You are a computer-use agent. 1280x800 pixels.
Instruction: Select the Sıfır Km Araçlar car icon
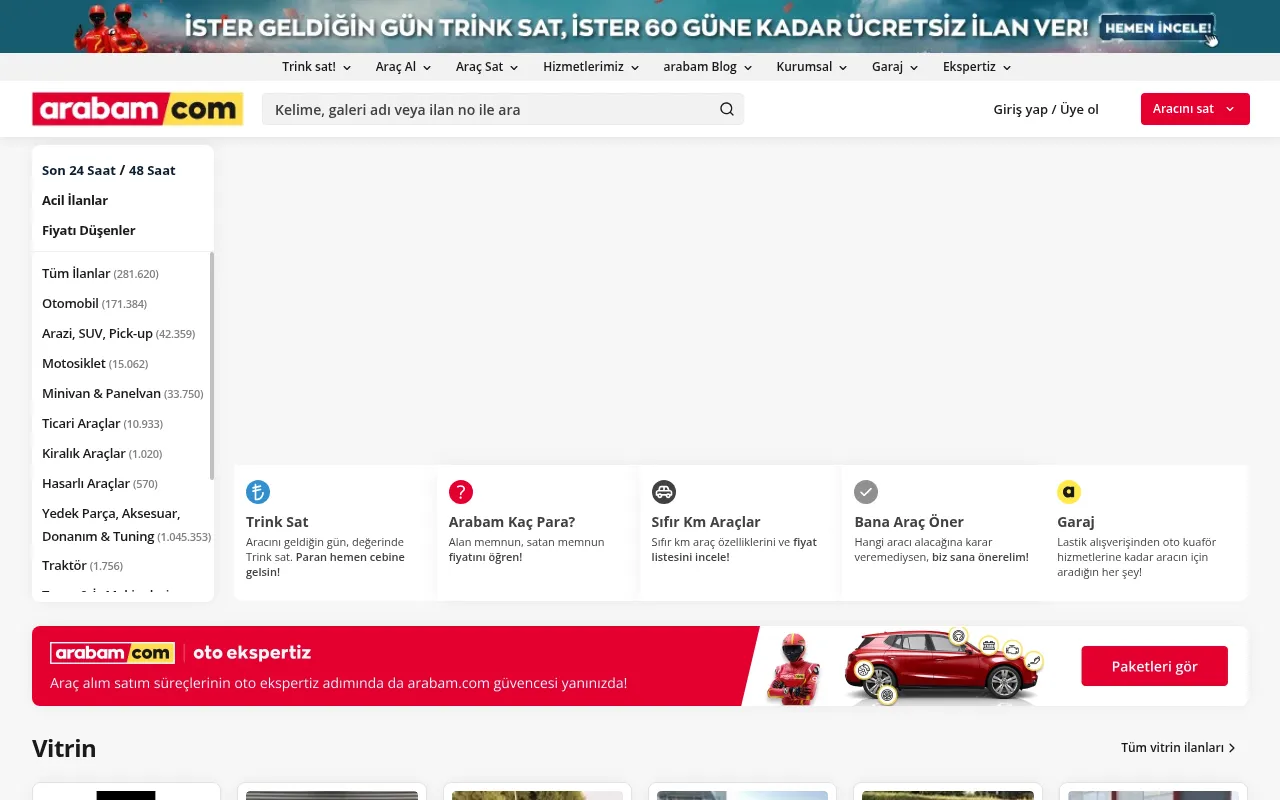664,492
